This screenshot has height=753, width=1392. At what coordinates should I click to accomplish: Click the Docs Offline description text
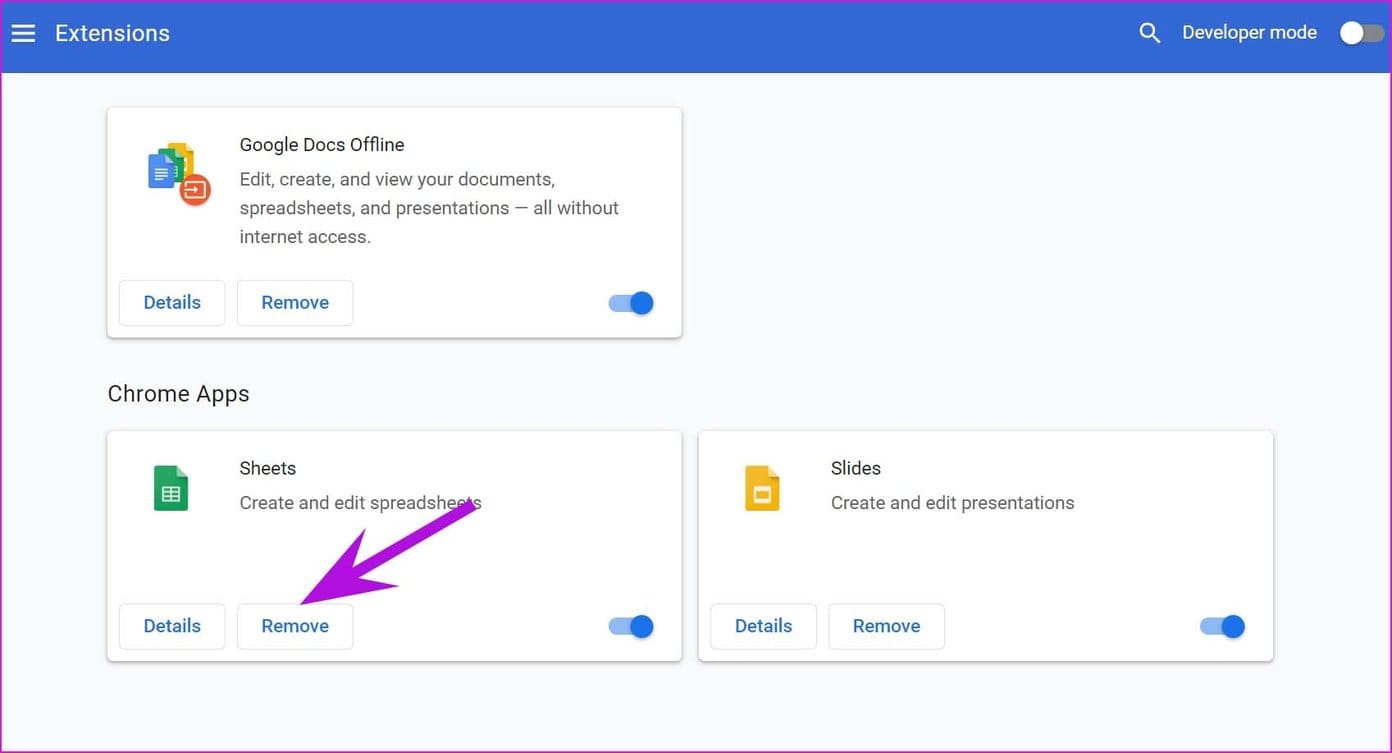coord(429,208)
